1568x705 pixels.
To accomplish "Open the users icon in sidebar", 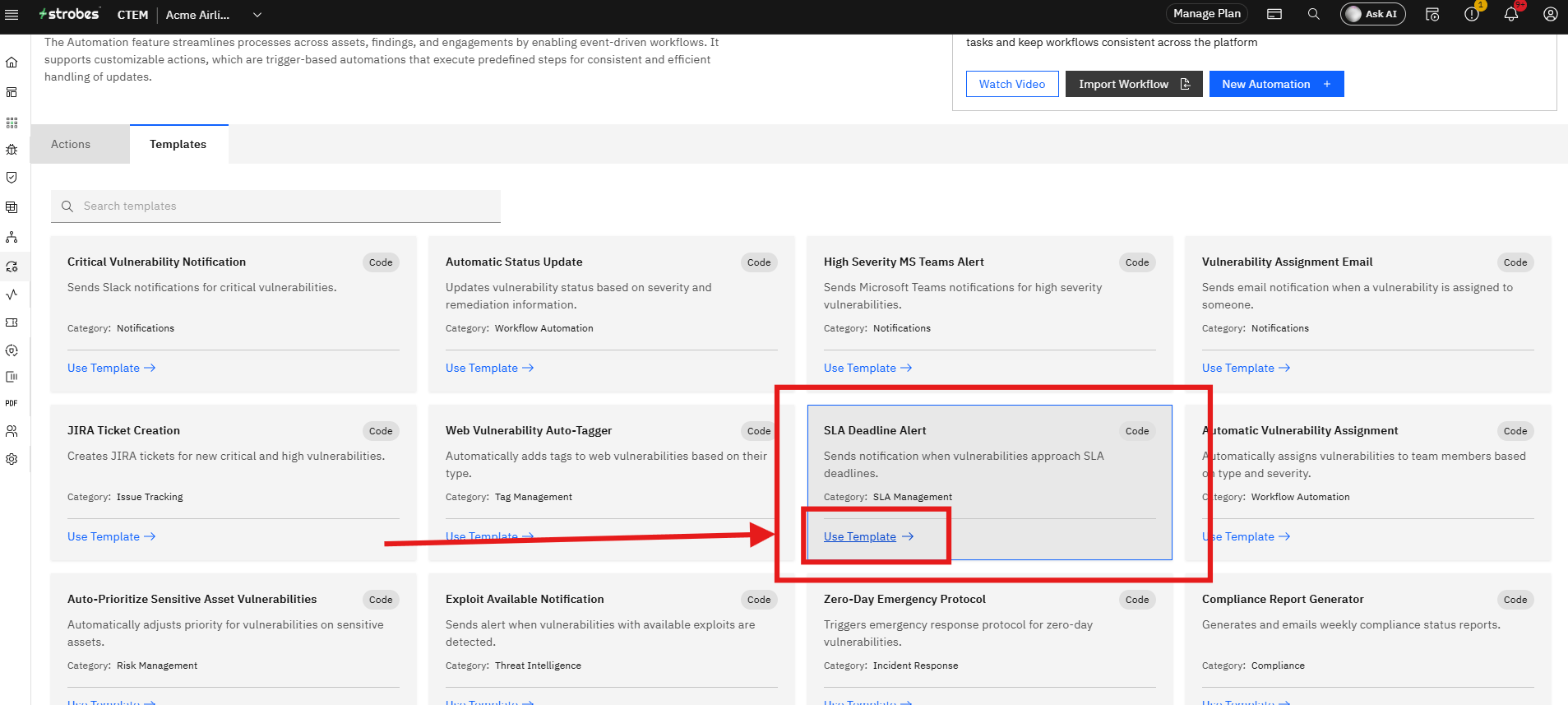I will tap(12, 431).
